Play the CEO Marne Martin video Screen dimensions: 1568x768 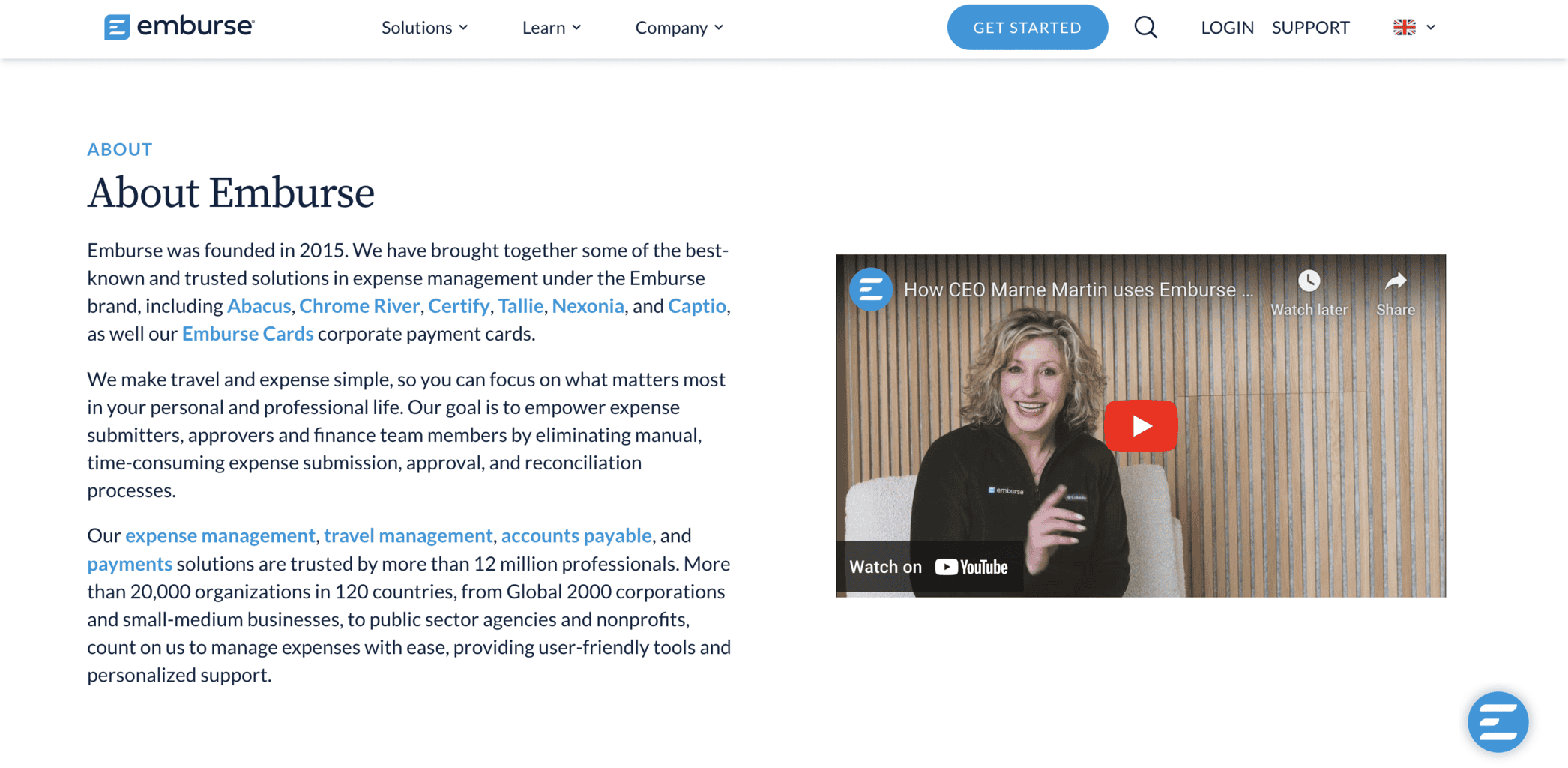(1140, 425)
